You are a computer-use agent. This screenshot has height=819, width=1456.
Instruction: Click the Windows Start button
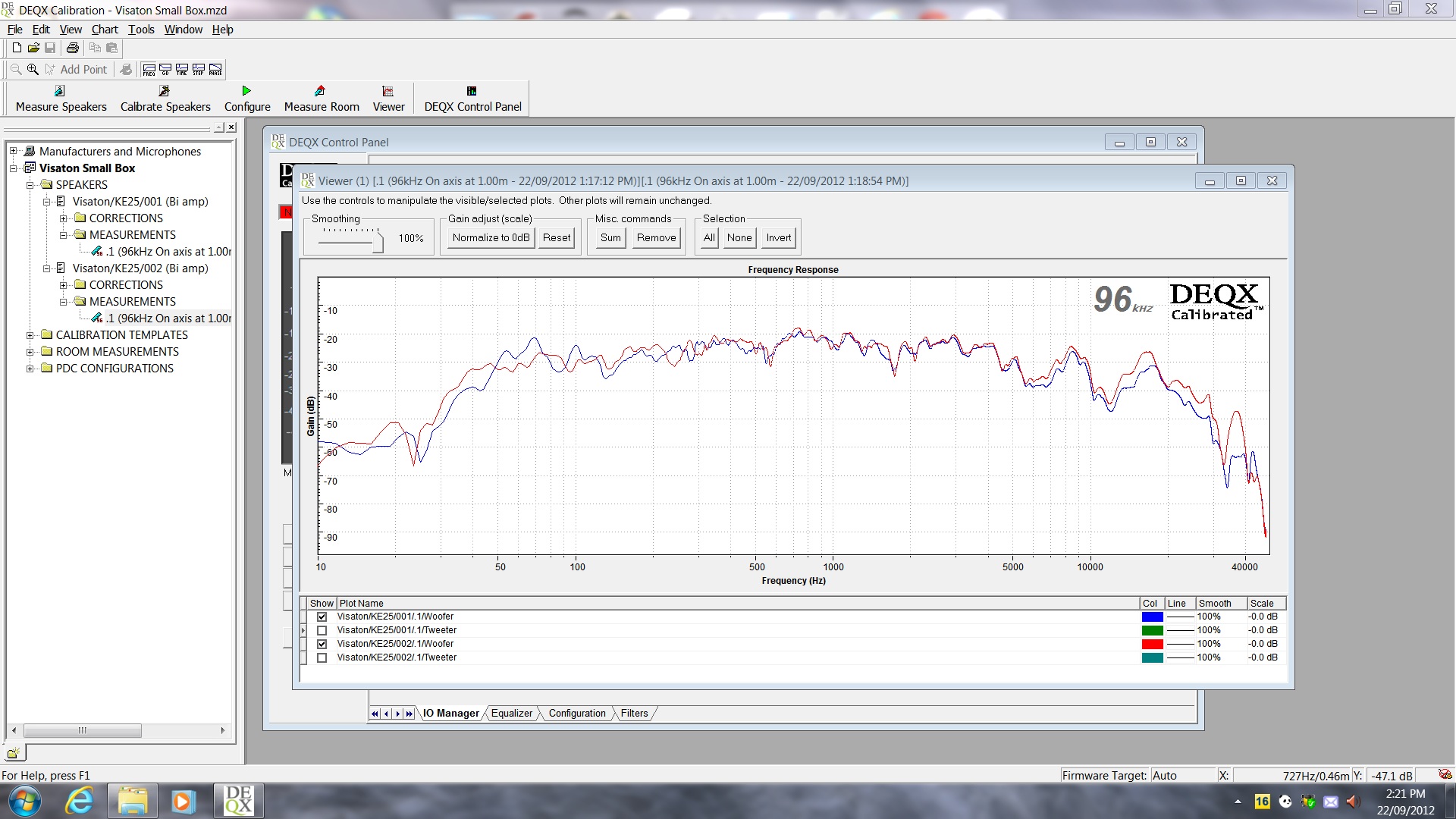tap(24, 801)
